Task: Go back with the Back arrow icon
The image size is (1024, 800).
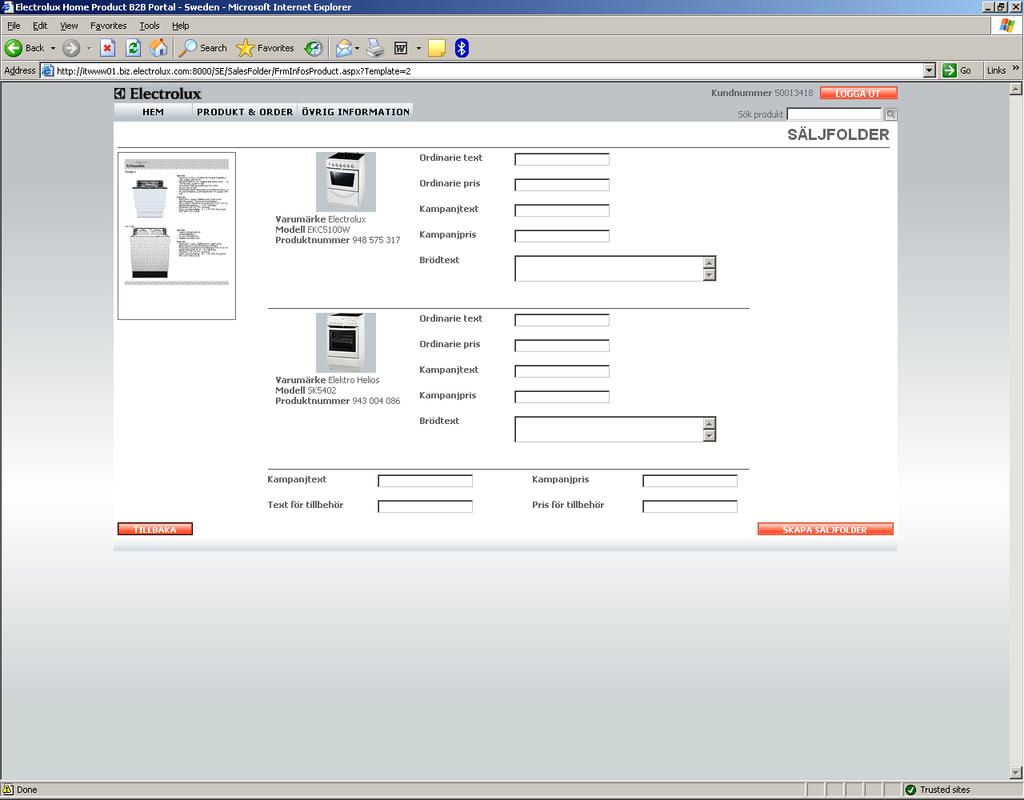Action: 14,48
